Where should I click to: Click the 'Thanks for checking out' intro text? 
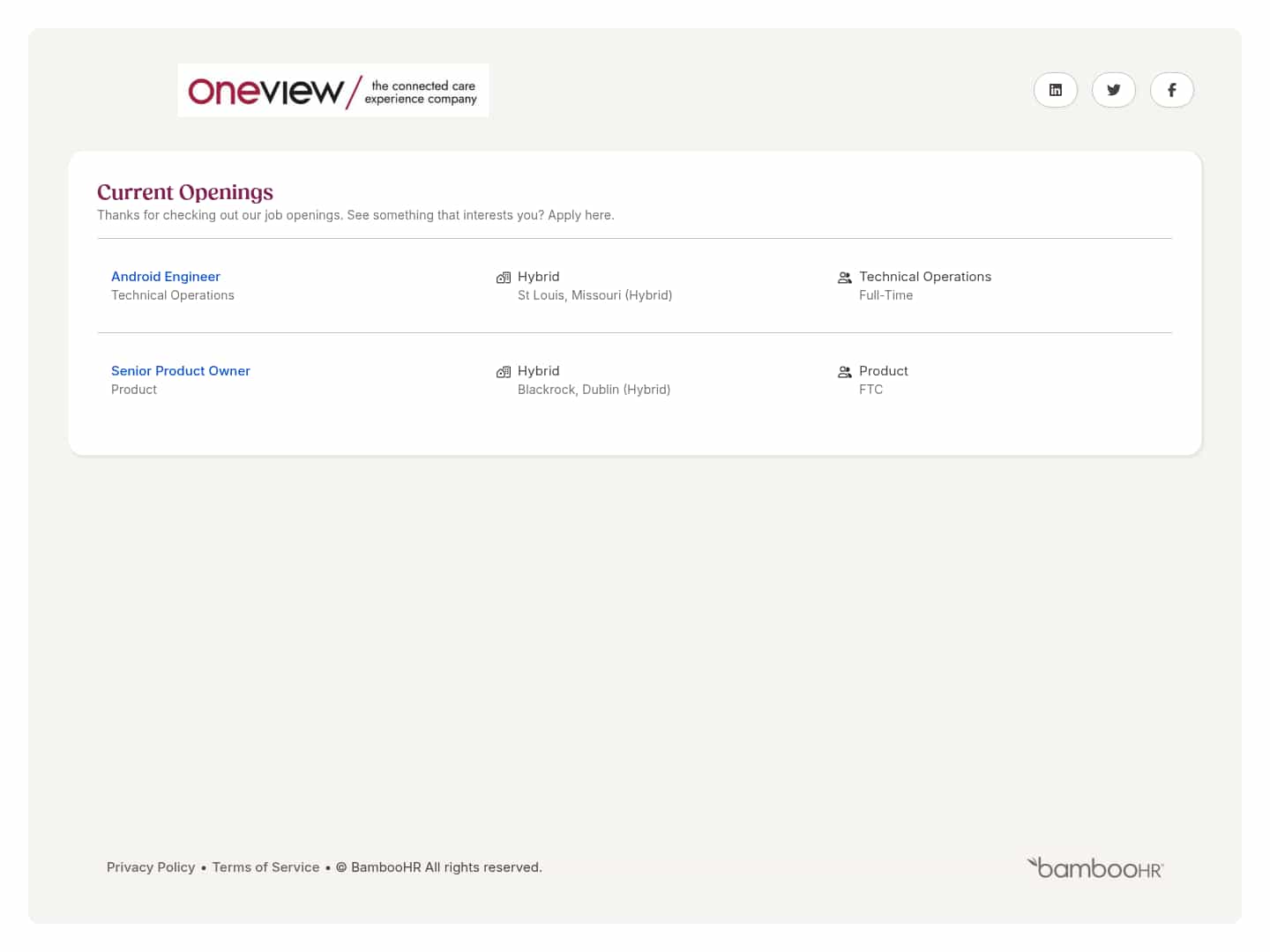(x=355, y=215)
